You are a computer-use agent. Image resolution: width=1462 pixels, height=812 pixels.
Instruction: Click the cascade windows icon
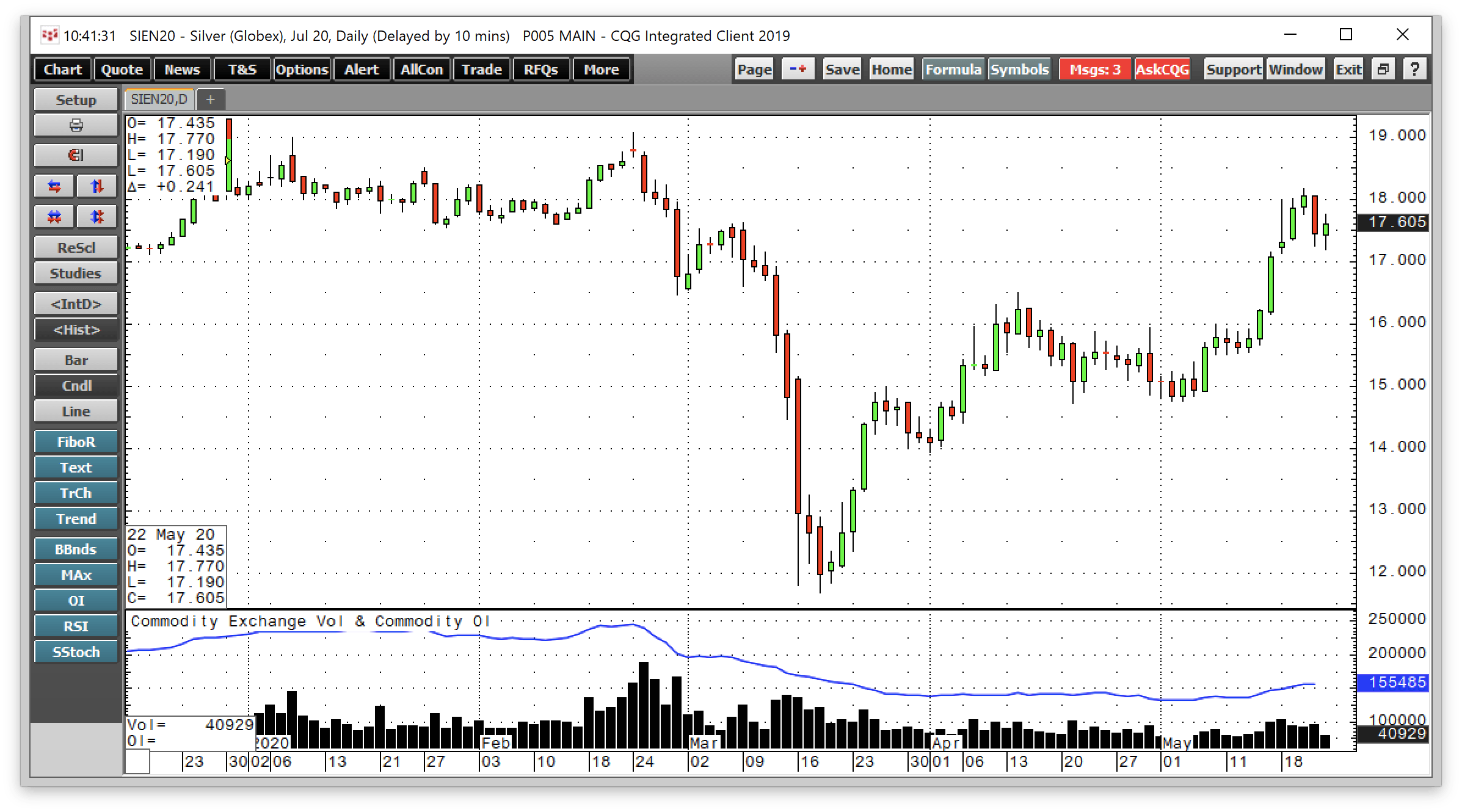pyautogui.click(x=1384, y=69)
